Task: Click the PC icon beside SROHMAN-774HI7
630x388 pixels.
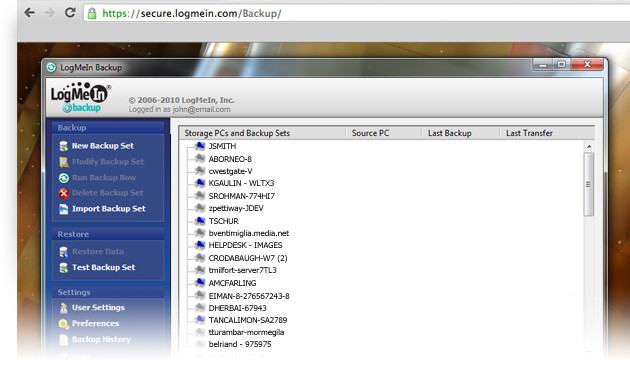Action: (200, 196)
